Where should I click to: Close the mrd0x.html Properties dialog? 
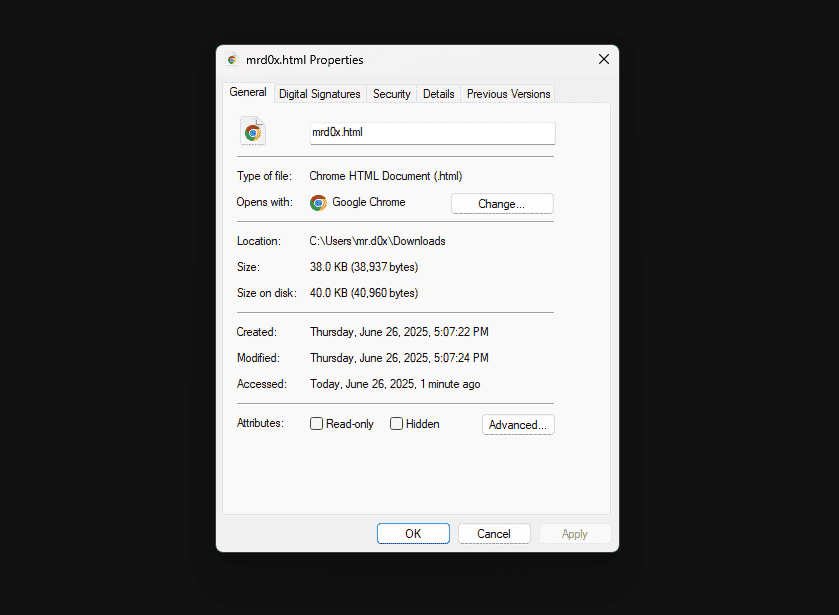point(604,59)
